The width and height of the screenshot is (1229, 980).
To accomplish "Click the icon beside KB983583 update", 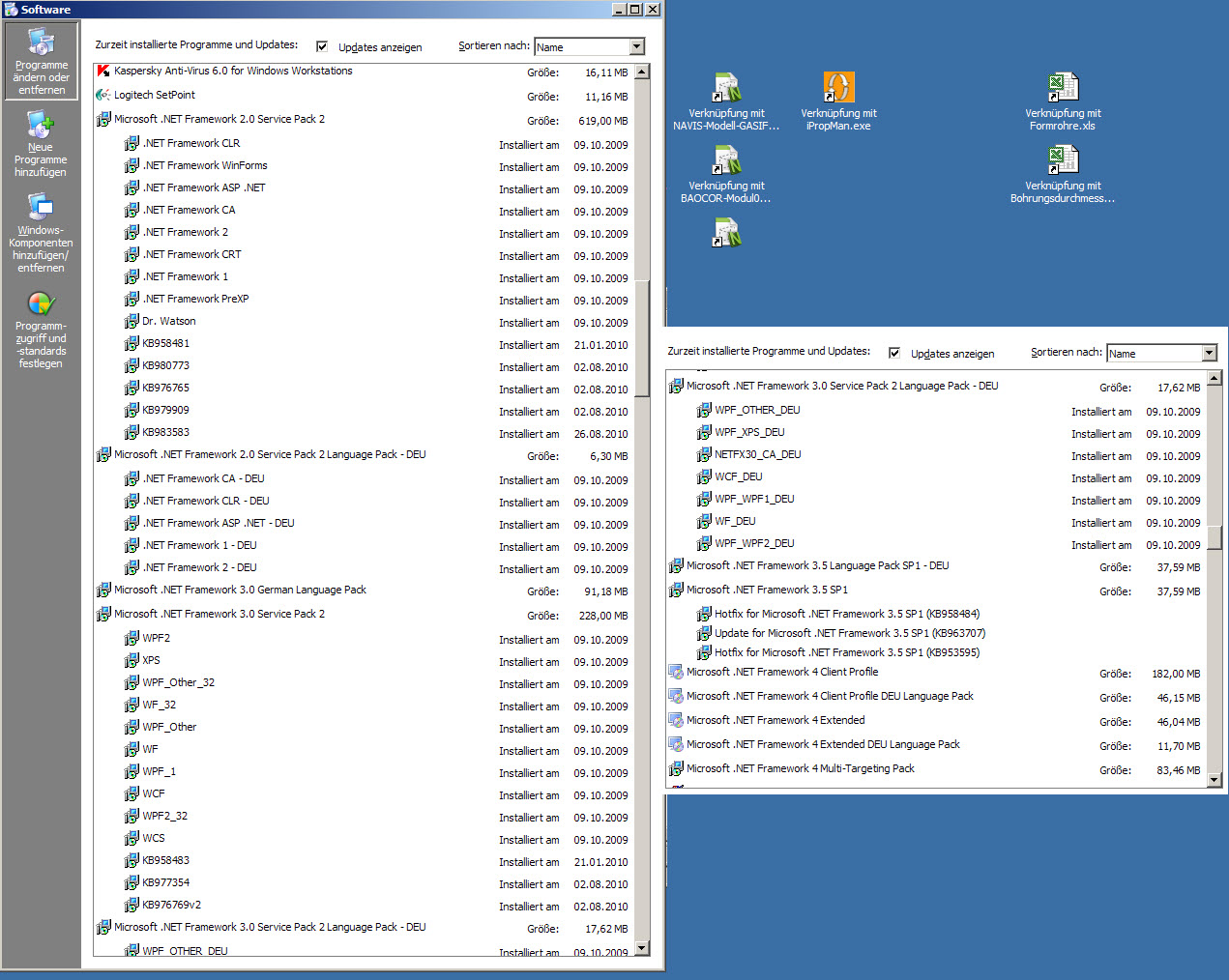I will pyautogui.click(x=132, y=433).
